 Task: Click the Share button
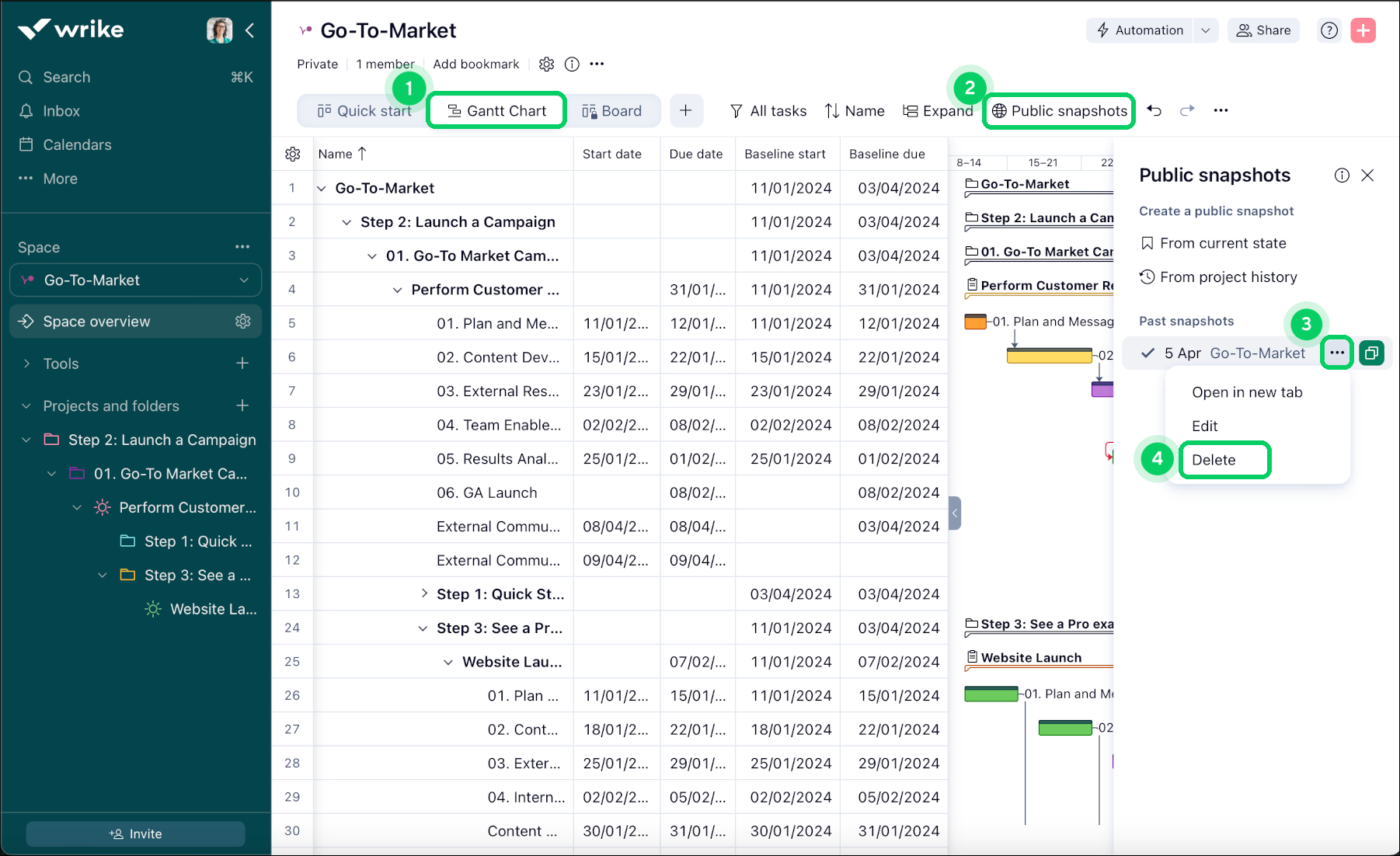coord(1263,30)
